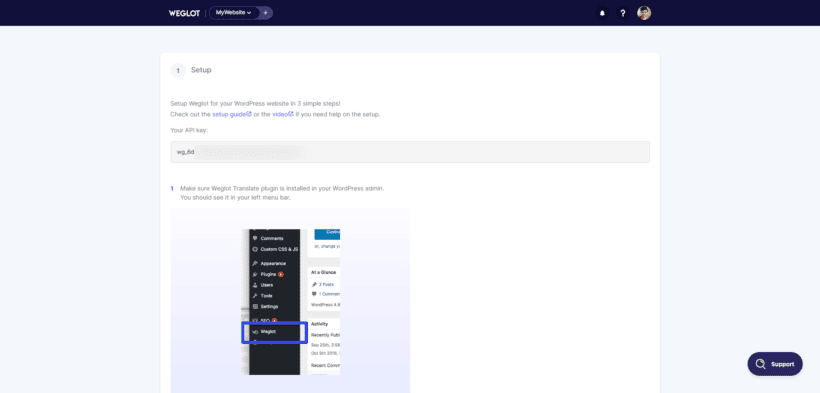Click the WordPress admin menu screenshot
820x393 pixels.
(x=290, y=301)
